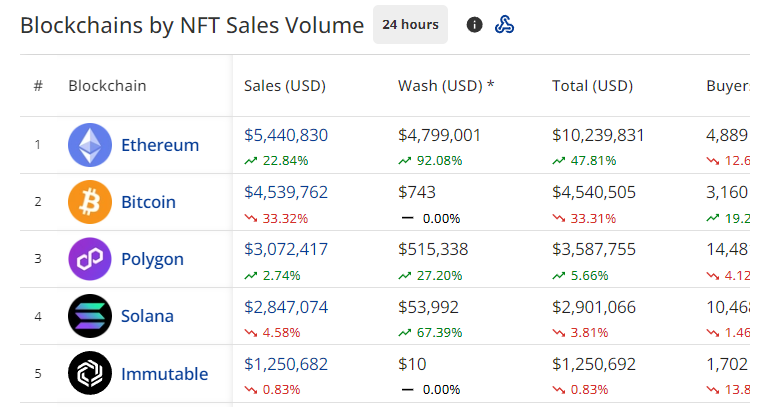Select Polygon total $3,587,755

pos(594,250)
